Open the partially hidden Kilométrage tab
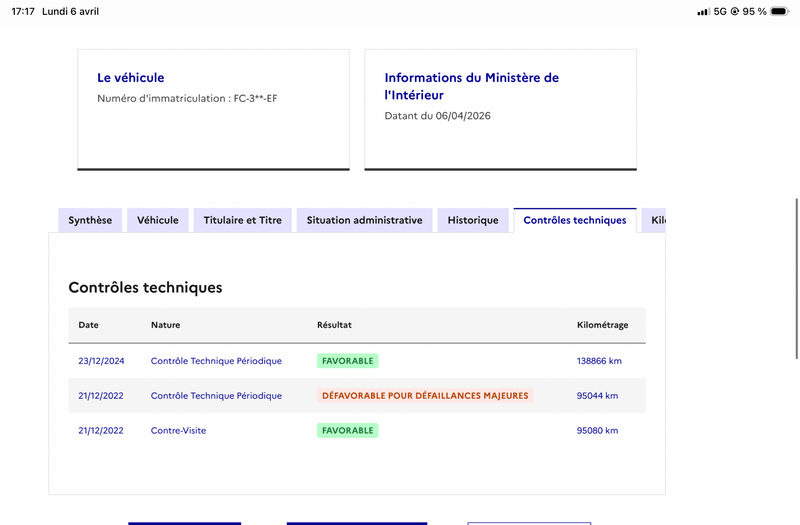Image resolution: width=800 pixels, height=525 pixels. point(654,220)
